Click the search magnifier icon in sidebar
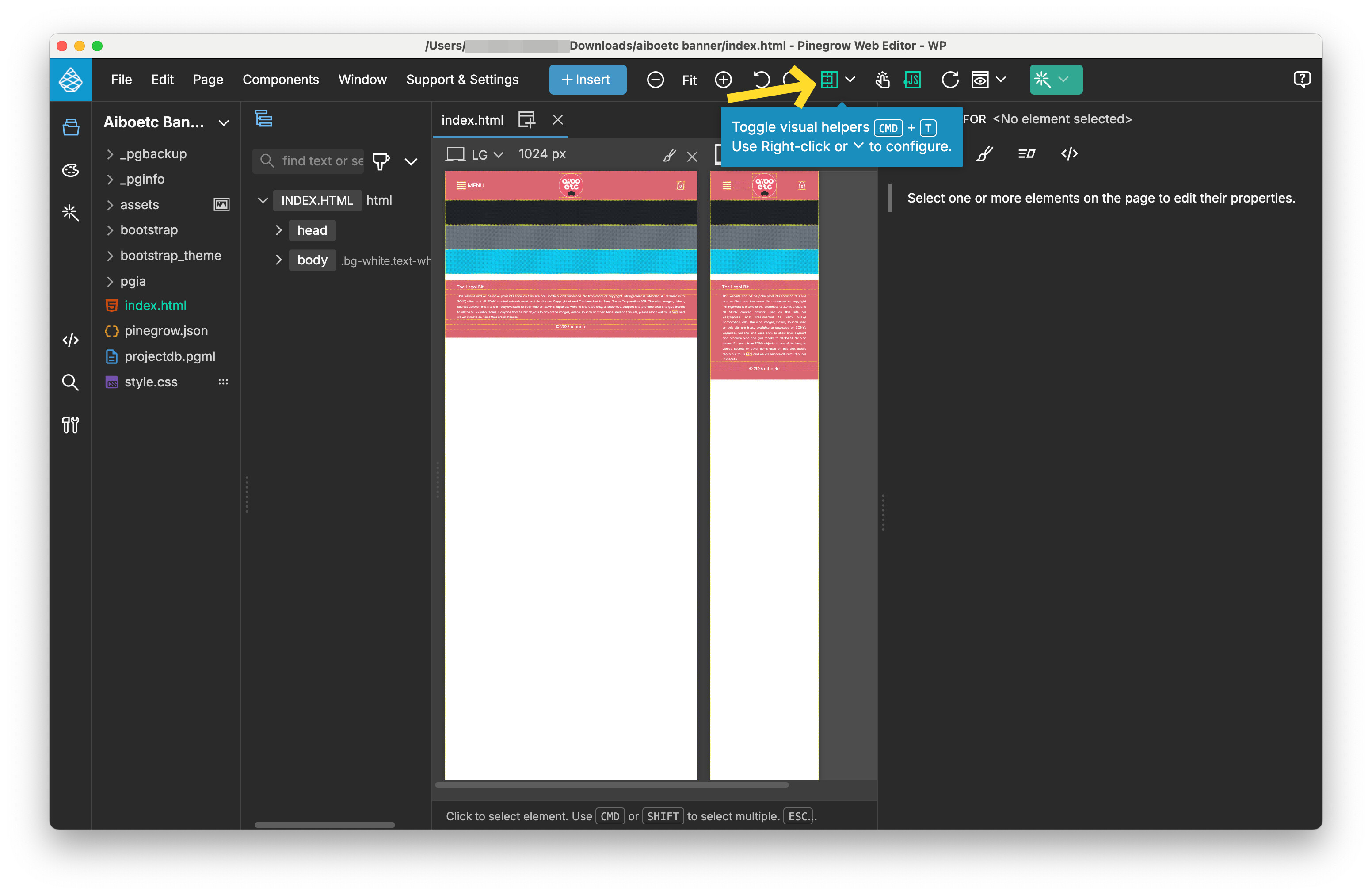 [70, 382]
